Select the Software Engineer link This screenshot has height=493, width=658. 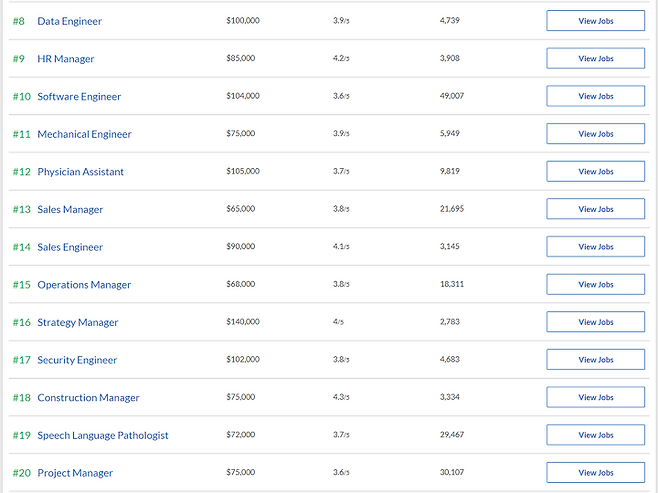coord(79,97)
